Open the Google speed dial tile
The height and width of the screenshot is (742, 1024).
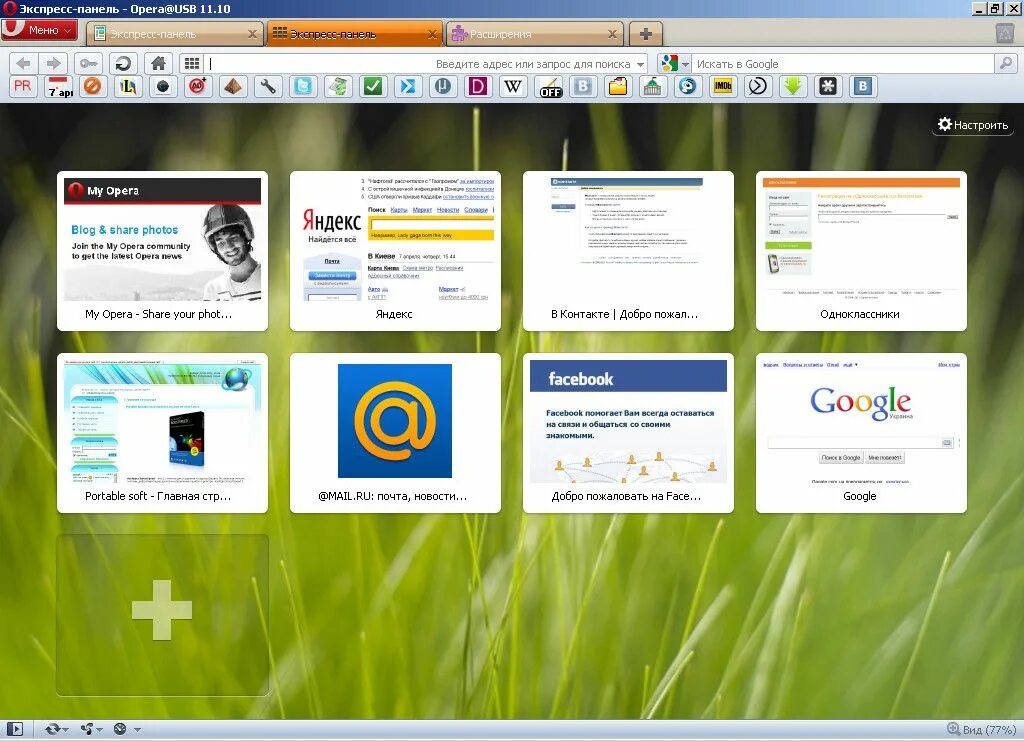click(861, 433)
